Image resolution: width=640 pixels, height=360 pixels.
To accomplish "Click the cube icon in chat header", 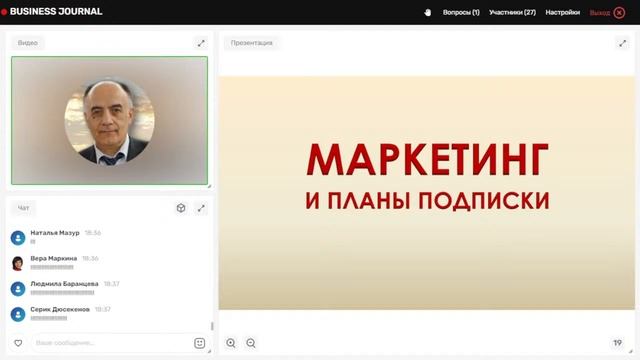I will [x=181, y=208].
